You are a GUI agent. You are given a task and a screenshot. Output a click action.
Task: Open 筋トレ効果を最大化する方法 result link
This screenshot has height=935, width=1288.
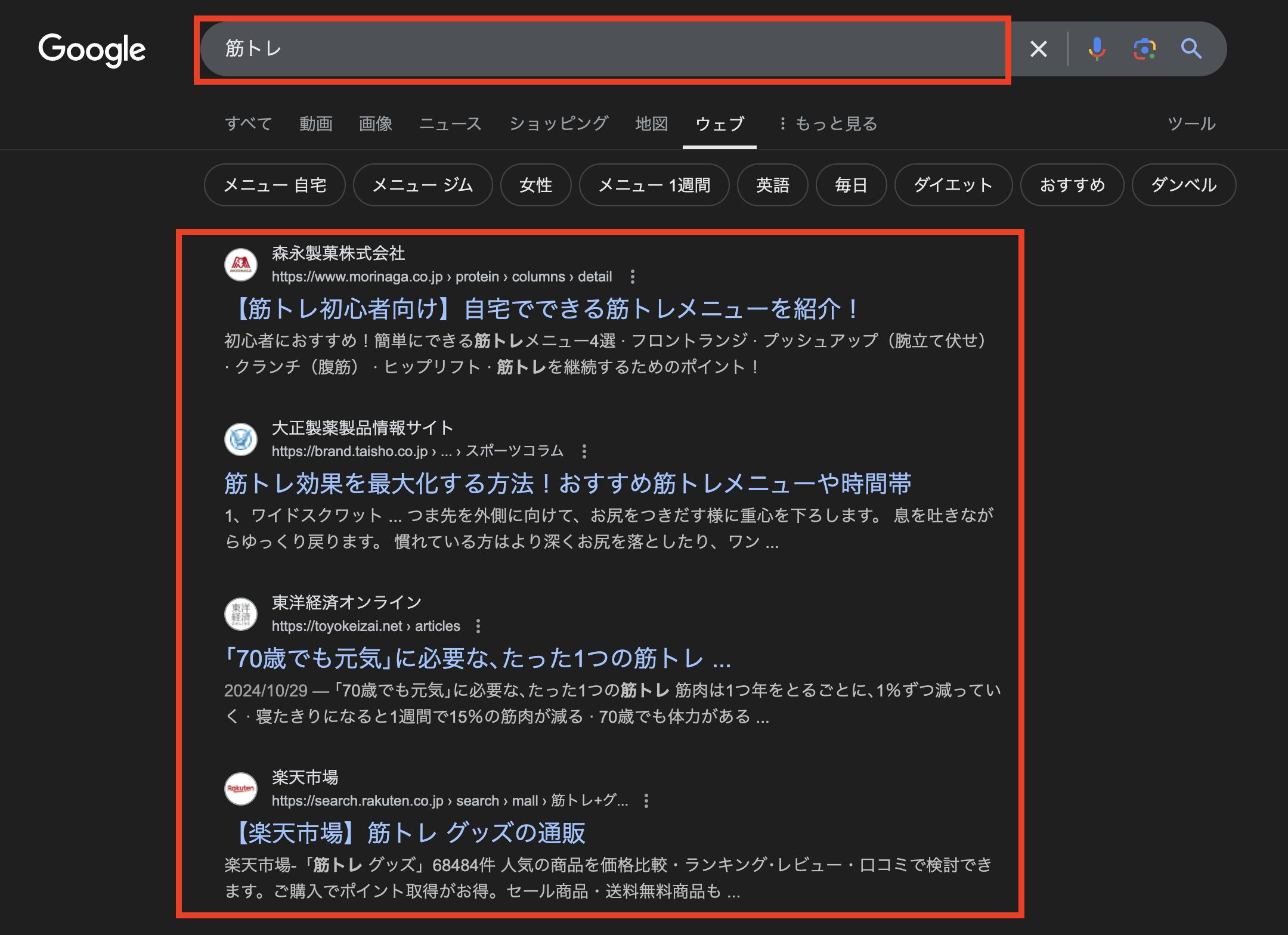[x=568, y=484]
